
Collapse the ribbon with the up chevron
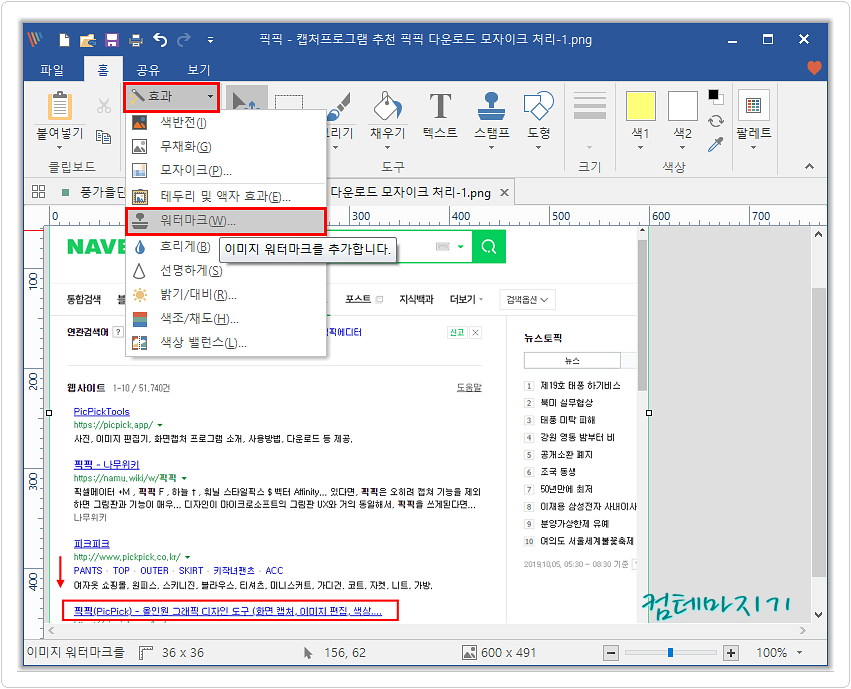tap(809, 167)
